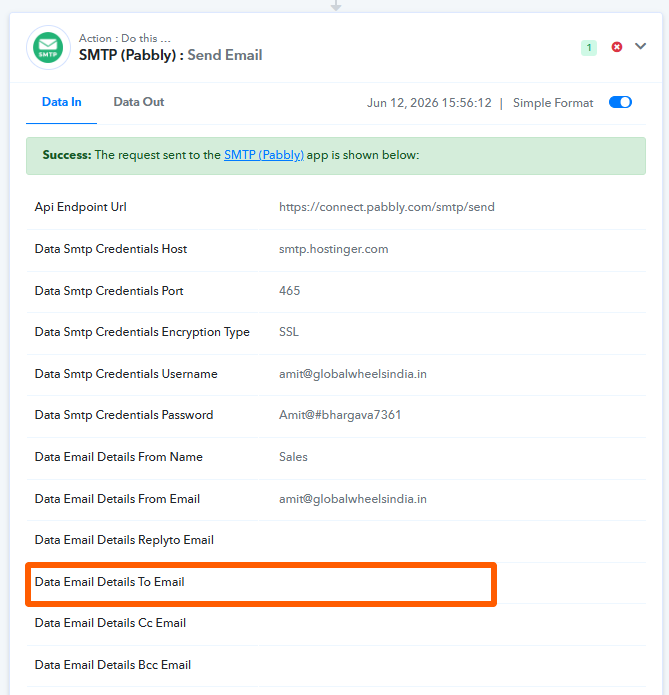
Task: Click the Data Email Details Cc Email label
Action: [x=110, y=623]
